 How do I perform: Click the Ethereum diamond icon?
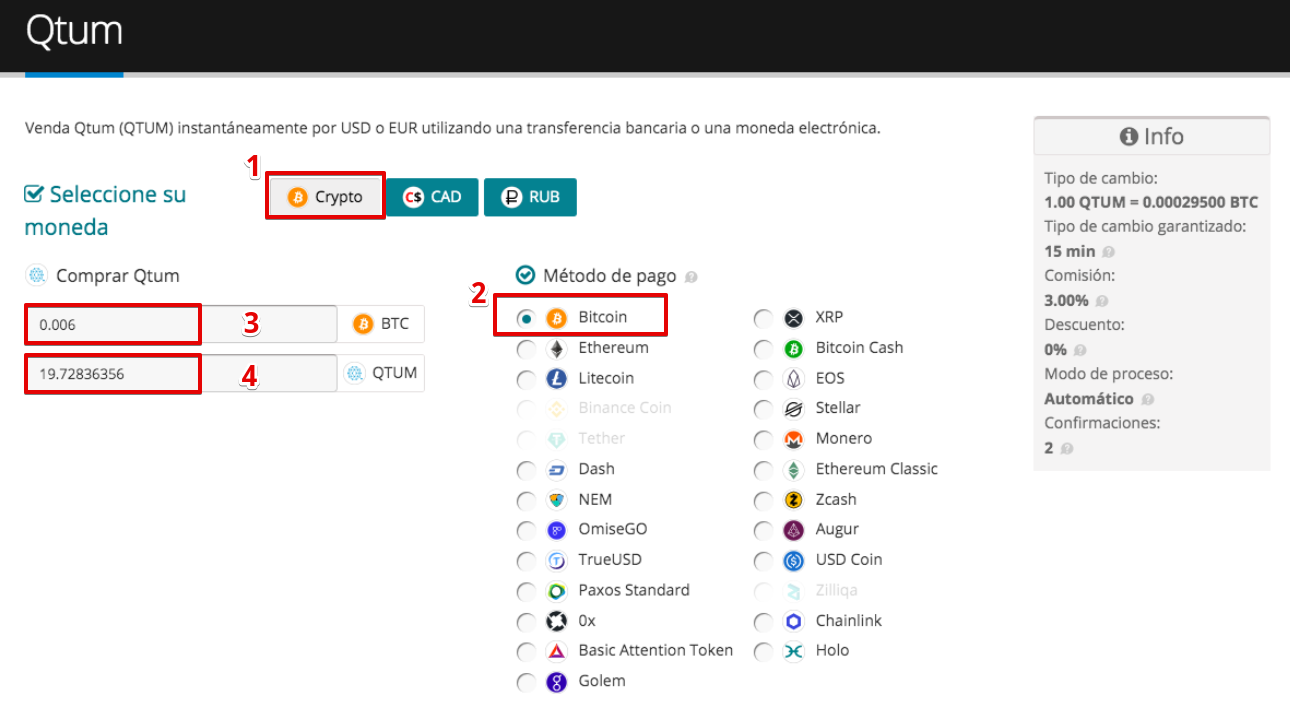(557, 349)
